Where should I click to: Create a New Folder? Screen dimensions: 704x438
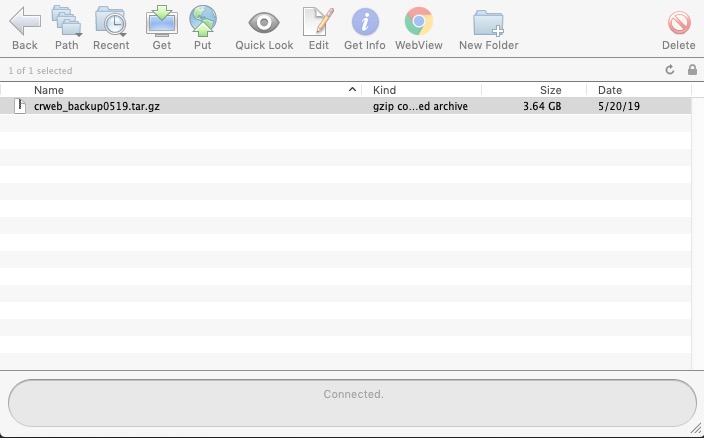point(488,28)
